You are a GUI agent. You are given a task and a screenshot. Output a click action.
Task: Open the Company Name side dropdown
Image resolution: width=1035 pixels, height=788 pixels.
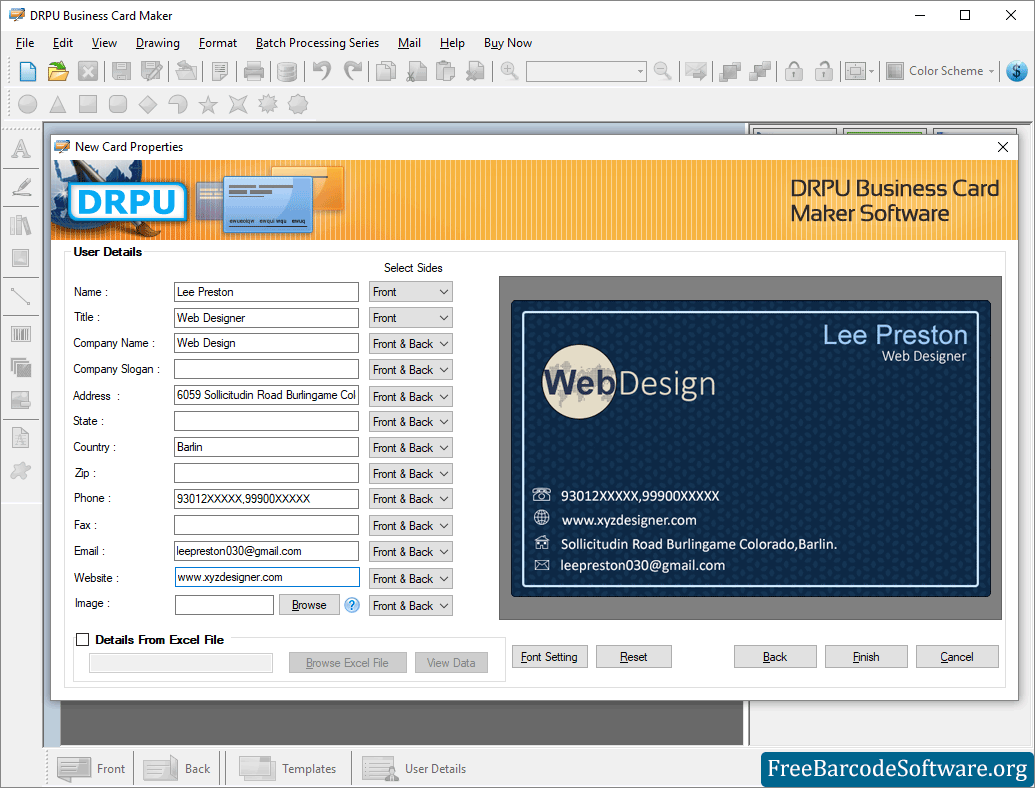(411, 344)
